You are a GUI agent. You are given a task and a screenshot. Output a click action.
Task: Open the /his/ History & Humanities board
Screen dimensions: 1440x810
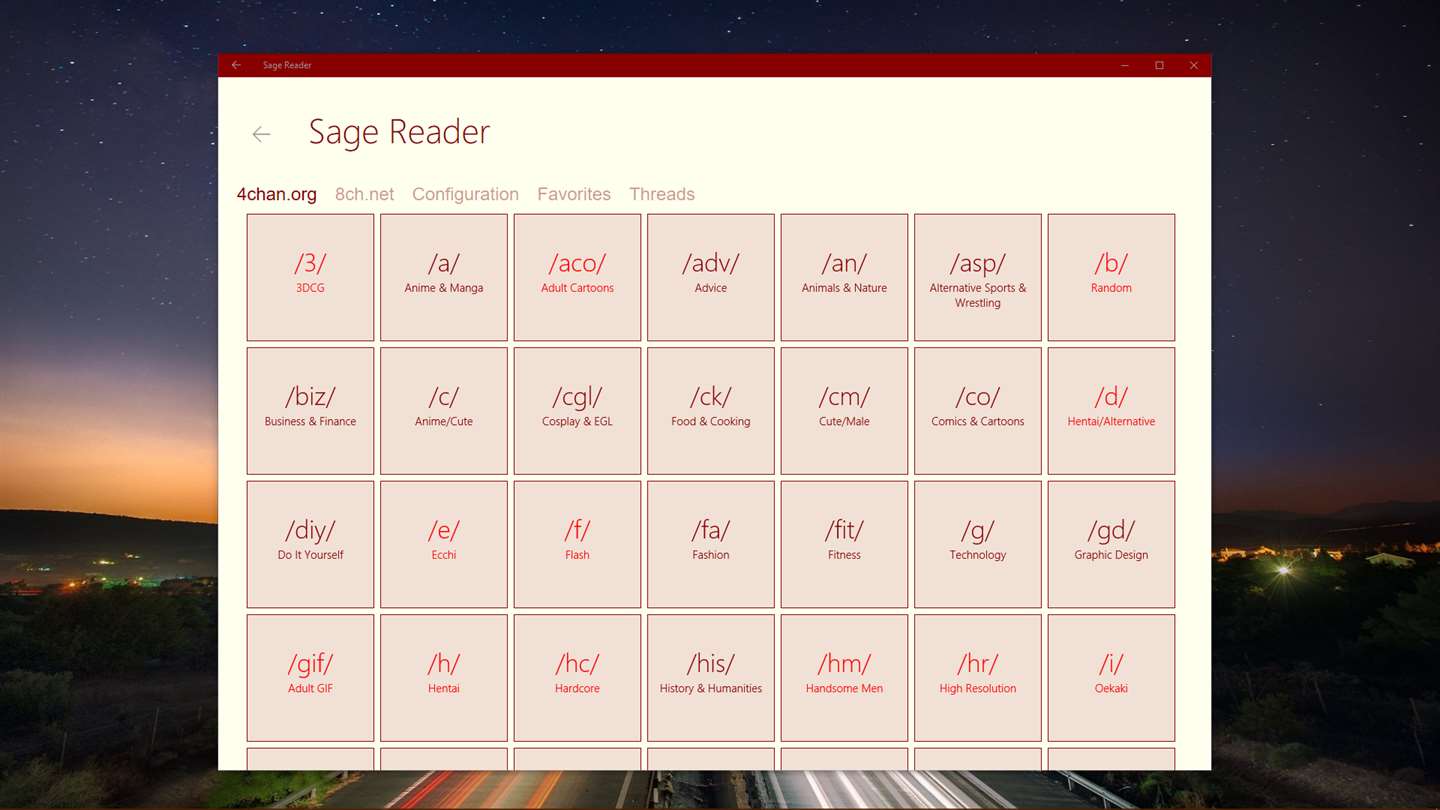711,678
